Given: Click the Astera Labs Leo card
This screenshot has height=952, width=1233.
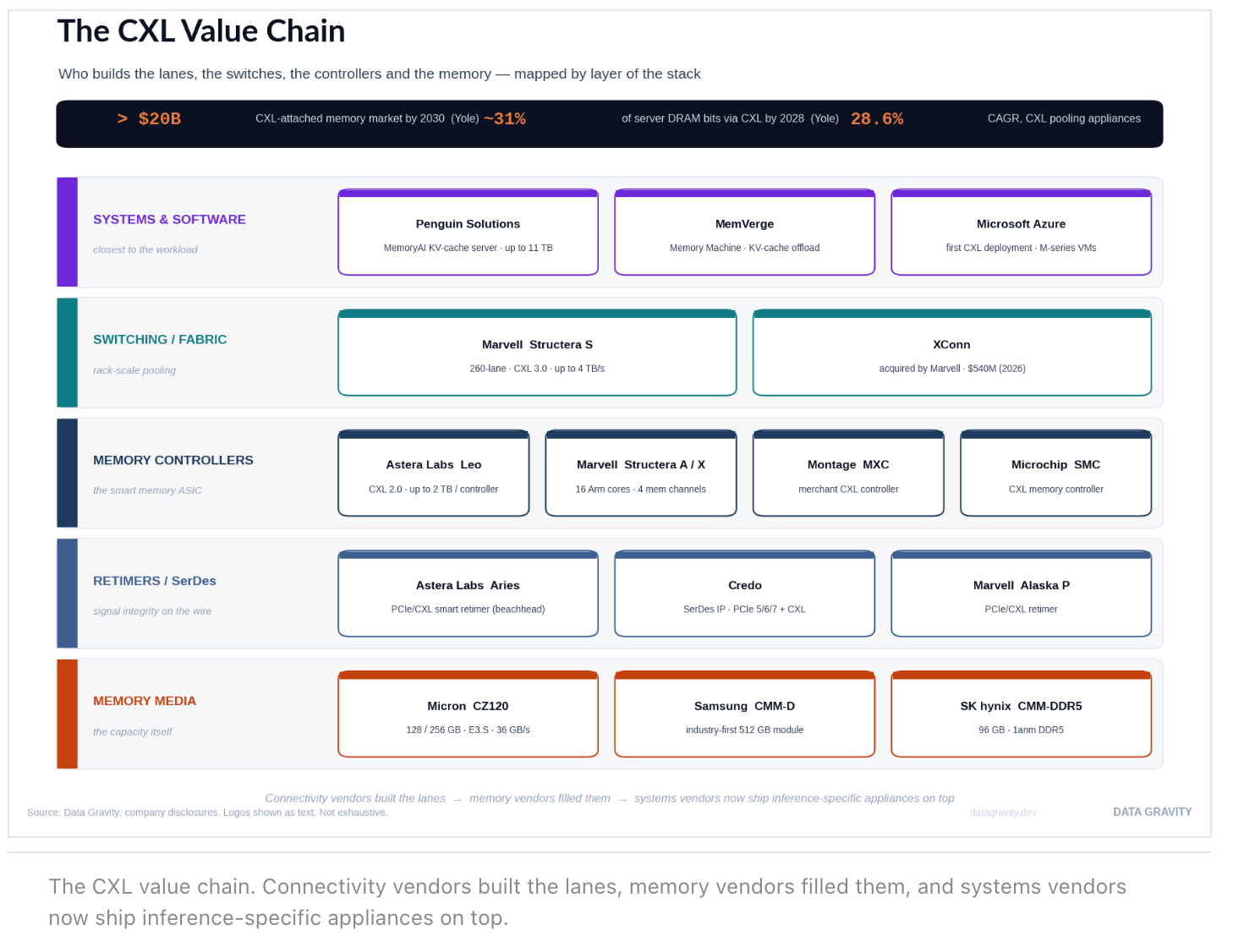Looking at the screenshot, I should pos(433,473).
